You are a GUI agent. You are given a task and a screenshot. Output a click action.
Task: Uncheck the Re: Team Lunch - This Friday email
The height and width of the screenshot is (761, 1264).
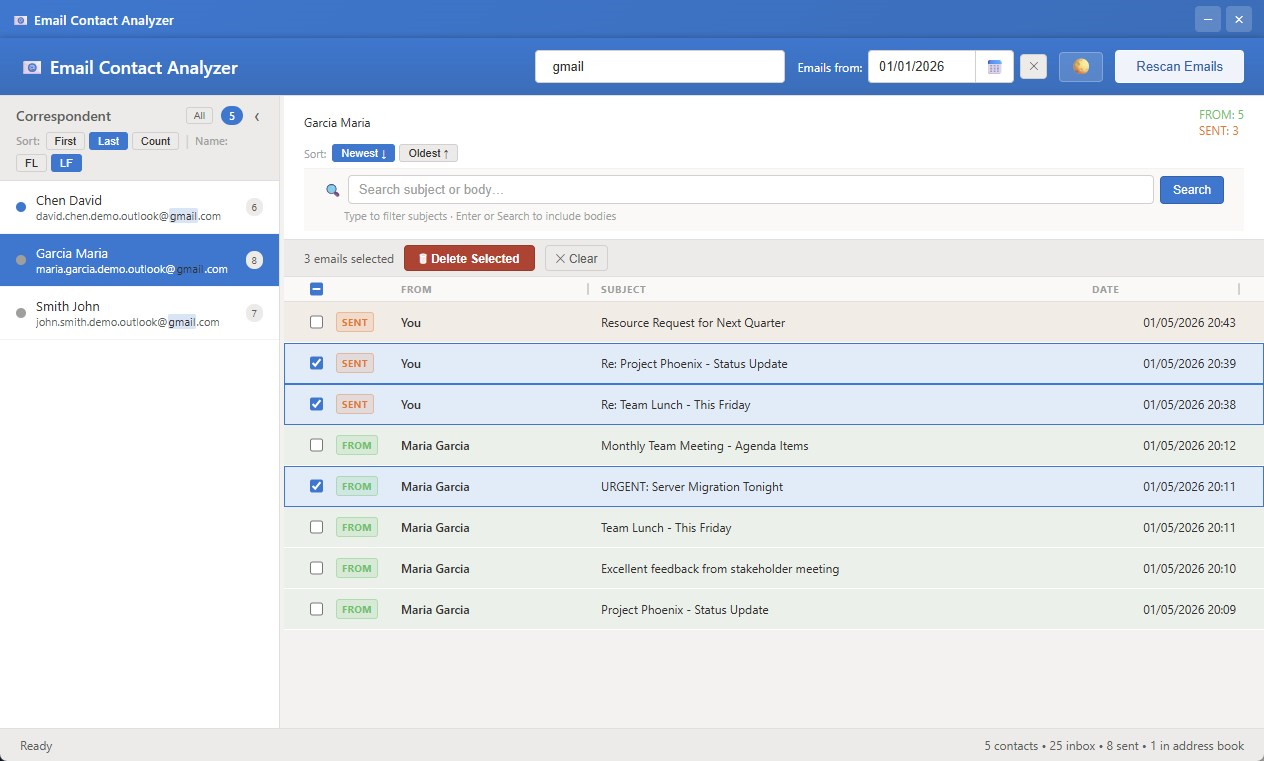click(316, 404)
